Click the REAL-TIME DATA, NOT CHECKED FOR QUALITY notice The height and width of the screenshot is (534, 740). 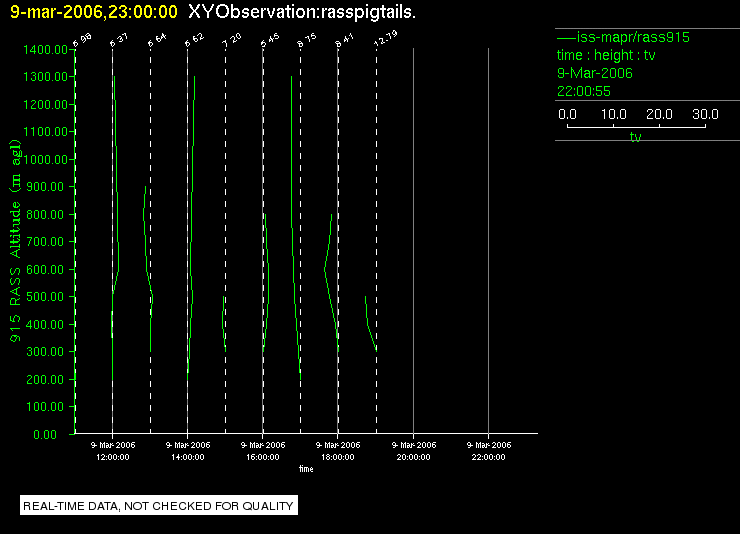[x=159, y=506]
